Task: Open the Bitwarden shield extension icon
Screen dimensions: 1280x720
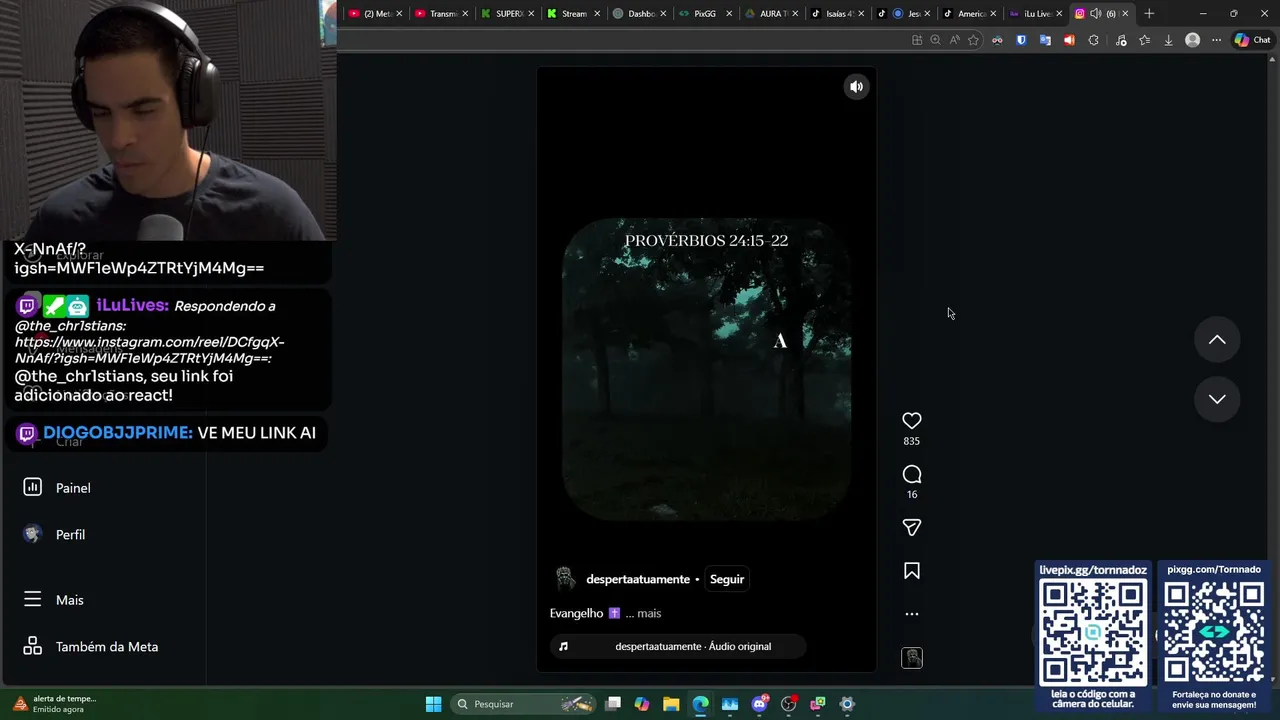Action: click(1021, 40)
